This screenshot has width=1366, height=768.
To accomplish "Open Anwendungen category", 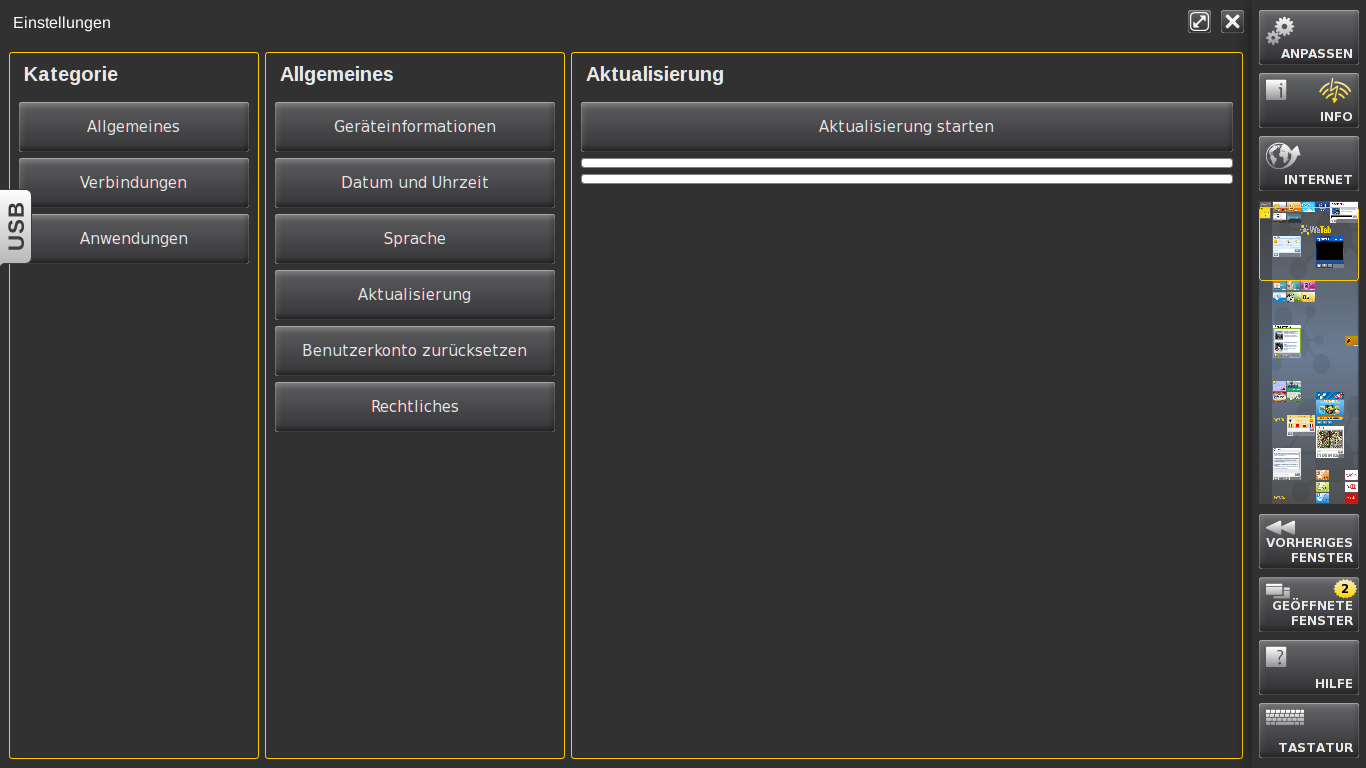I will pyautogui.click(x=133, y=239).
